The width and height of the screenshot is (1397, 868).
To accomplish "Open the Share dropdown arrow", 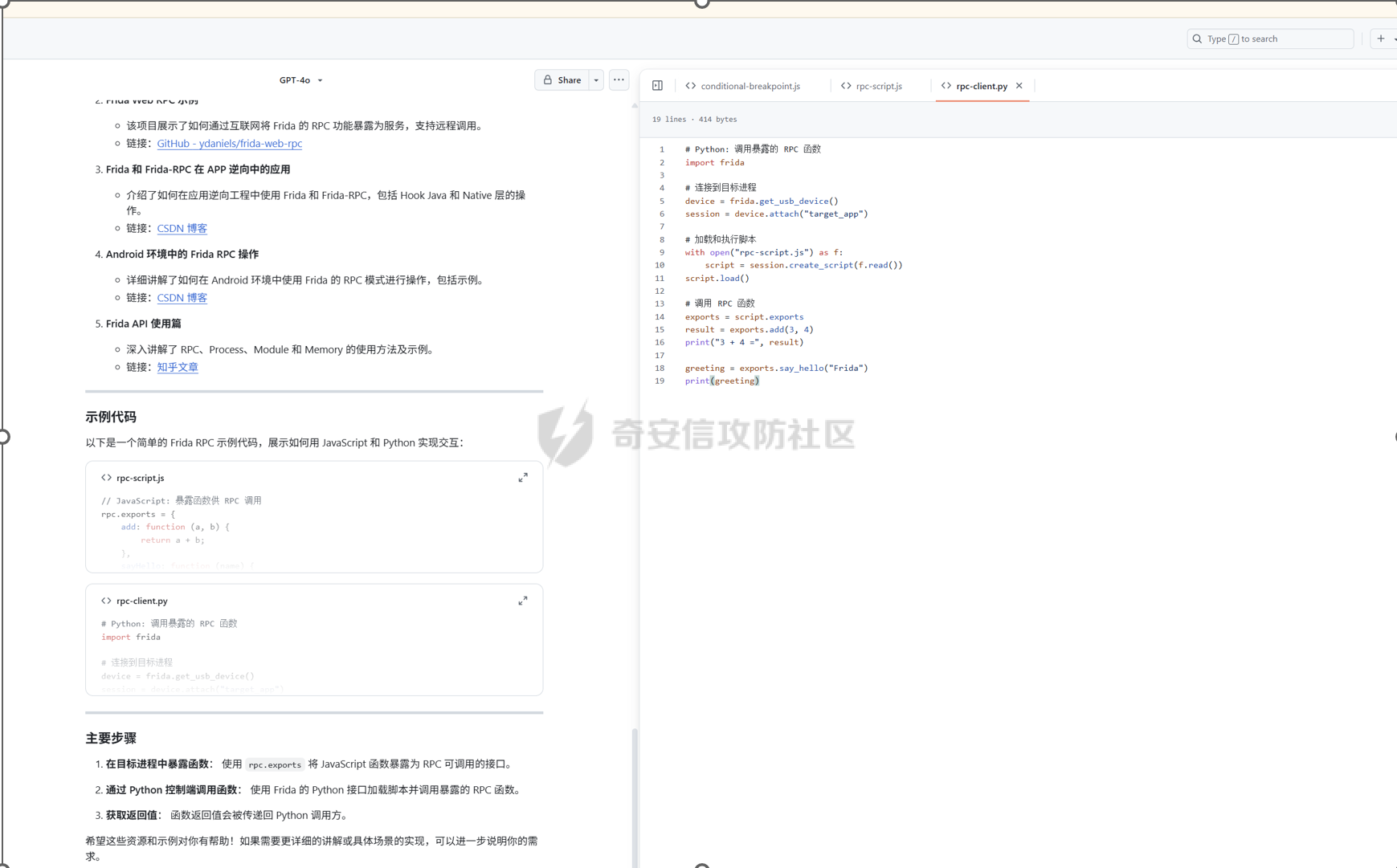I will tap(596, 79).
